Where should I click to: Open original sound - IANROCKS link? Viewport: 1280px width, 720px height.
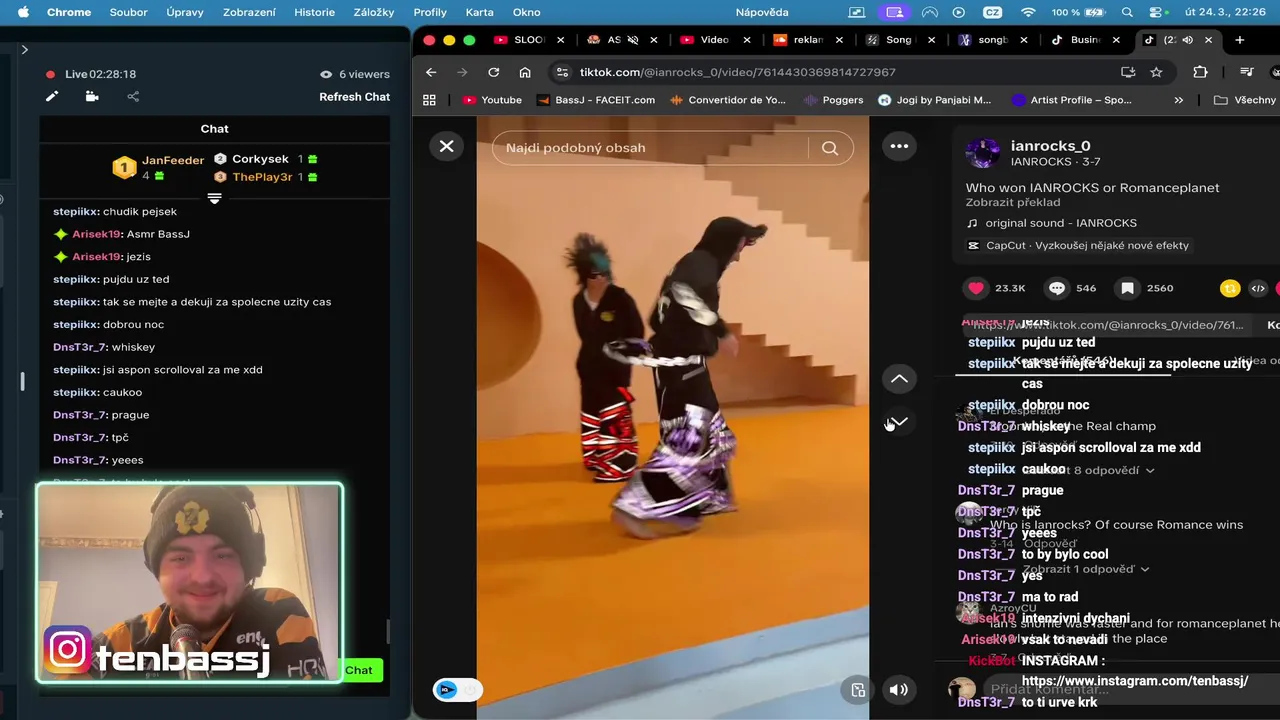coord(1061,223)
